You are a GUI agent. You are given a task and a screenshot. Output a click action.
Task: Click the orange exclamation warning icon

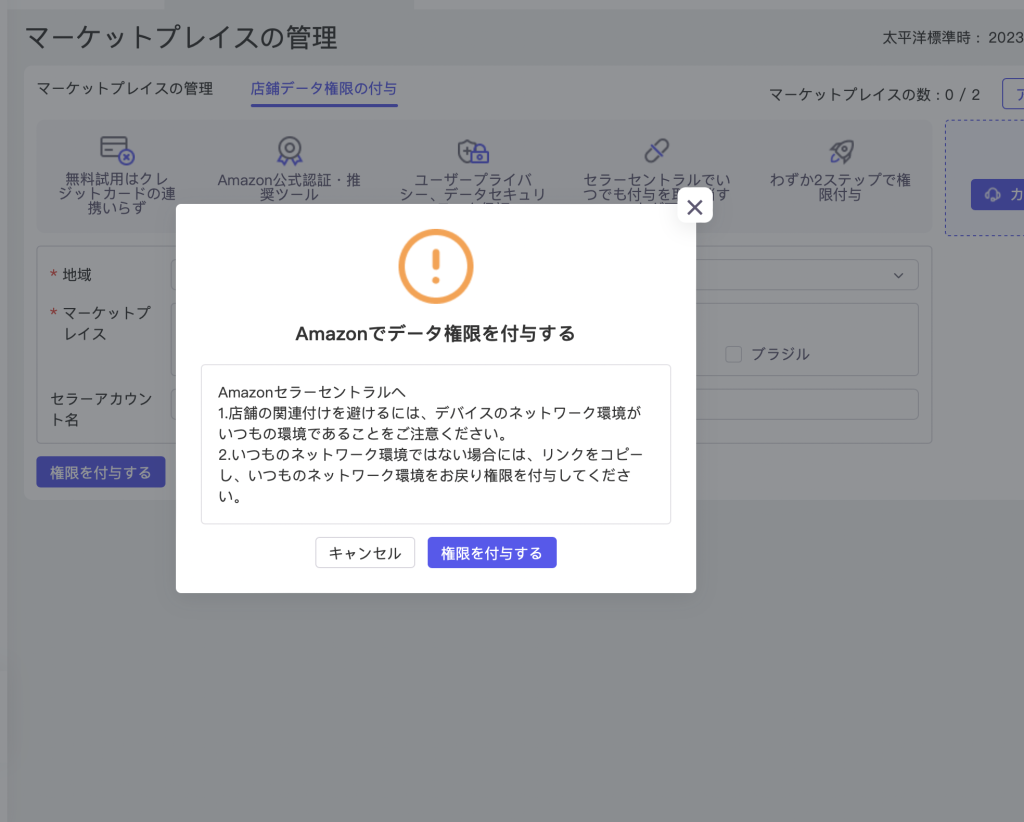pyautogui.click(x=435, y=266)
